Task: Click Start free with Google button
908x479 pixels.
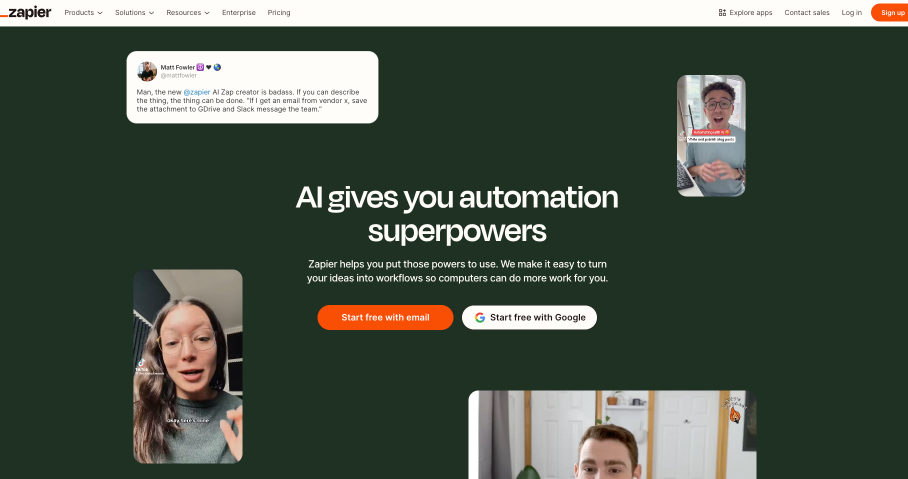Action: point(529,317)
